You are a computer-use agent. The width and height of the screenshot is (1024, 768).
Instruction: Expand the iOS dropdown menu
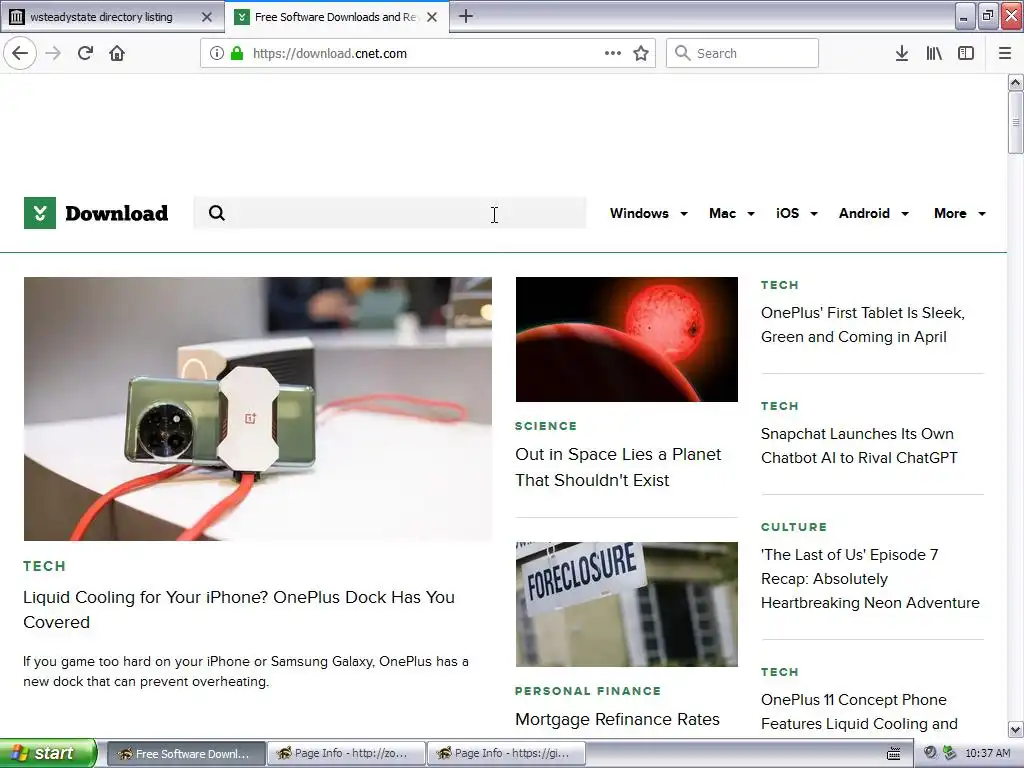(x=797, y=213)
